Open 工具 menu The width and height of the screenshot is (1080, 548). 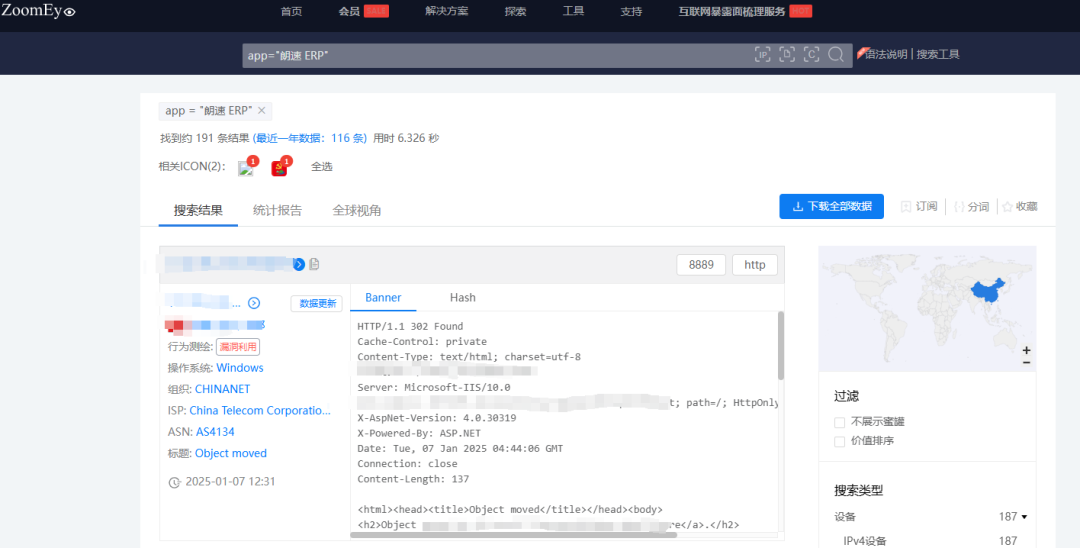[x=573, y=11]
